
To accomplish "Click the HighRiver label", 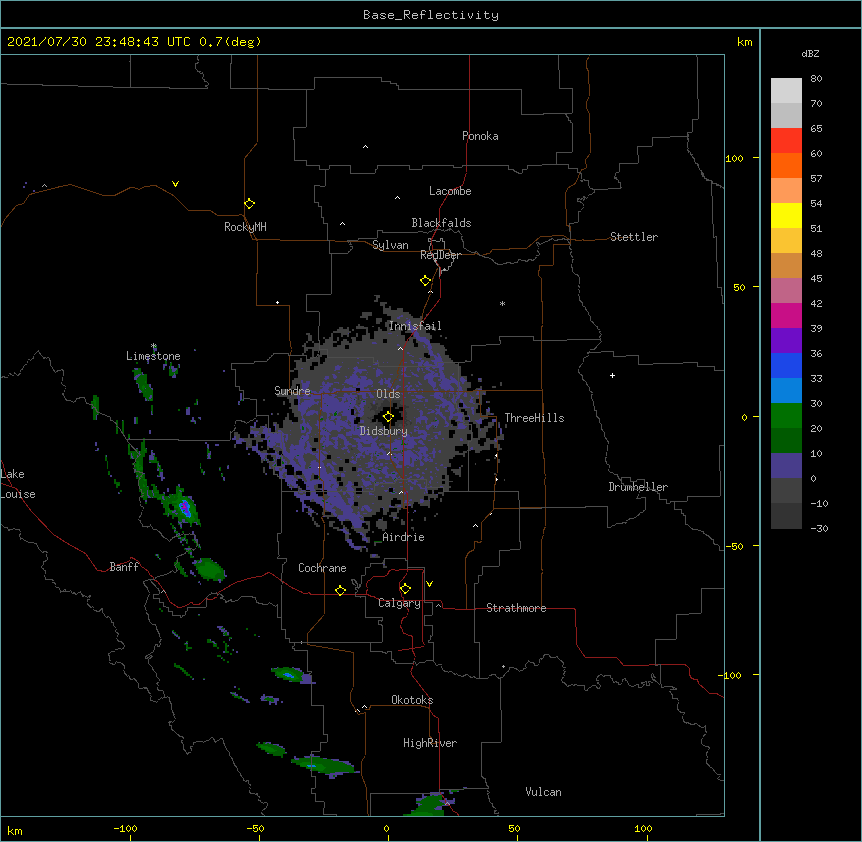I will [x=430, y=743].
